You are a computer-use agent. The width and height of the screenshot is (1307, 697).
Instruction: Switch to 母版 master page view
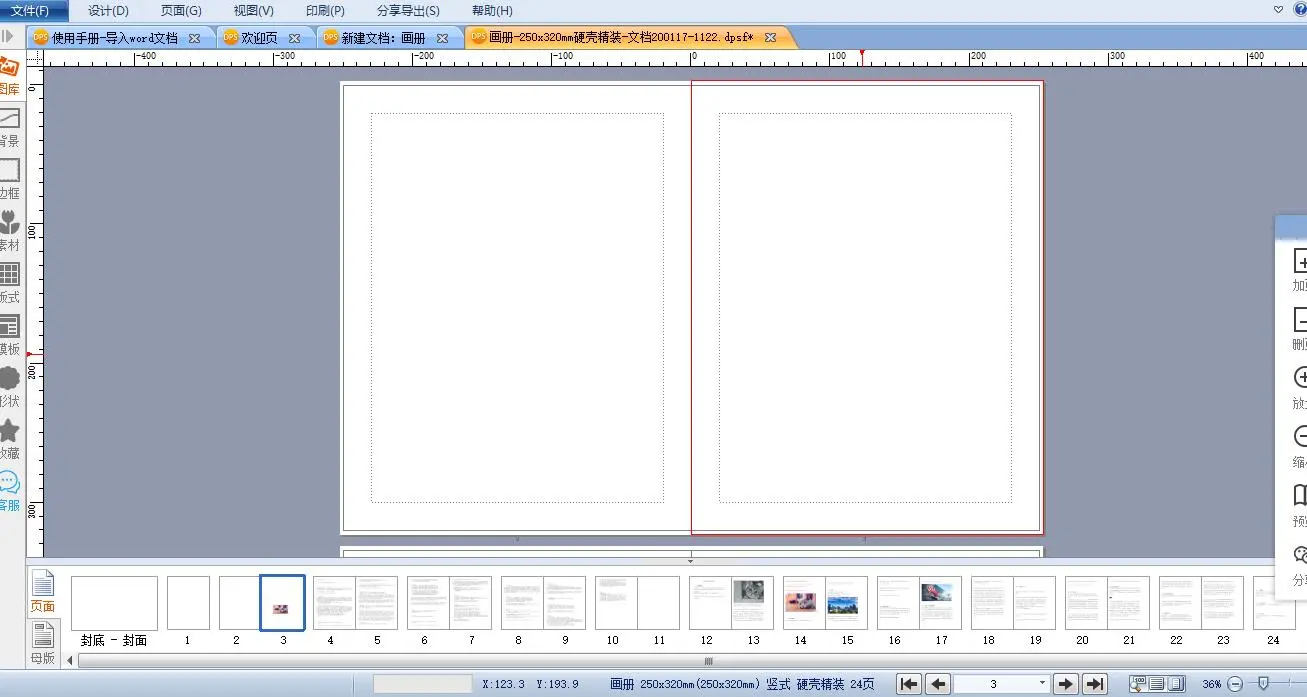pos(42,641)
